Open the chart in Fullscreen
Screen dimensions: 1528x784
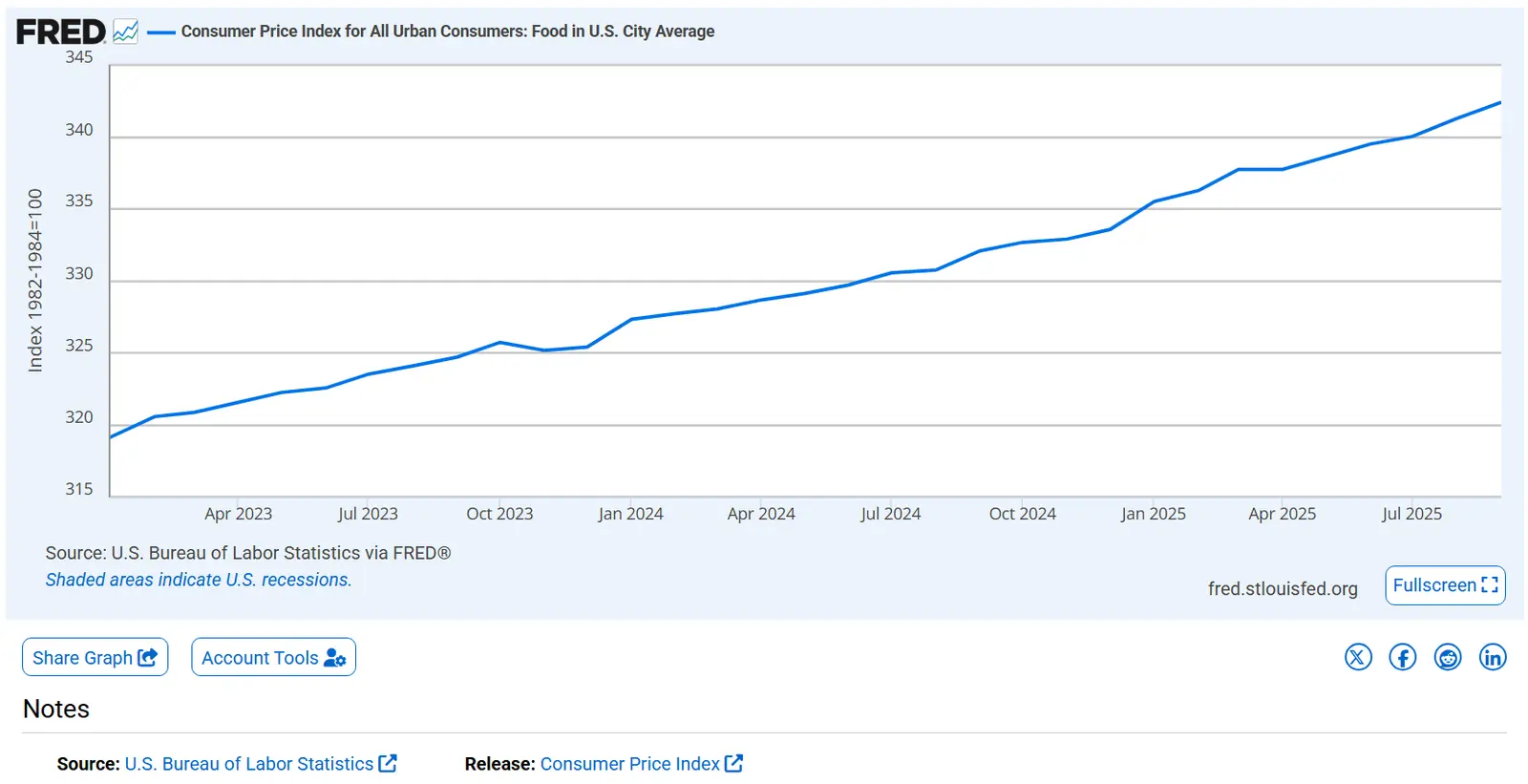[x=1445, y=585]
